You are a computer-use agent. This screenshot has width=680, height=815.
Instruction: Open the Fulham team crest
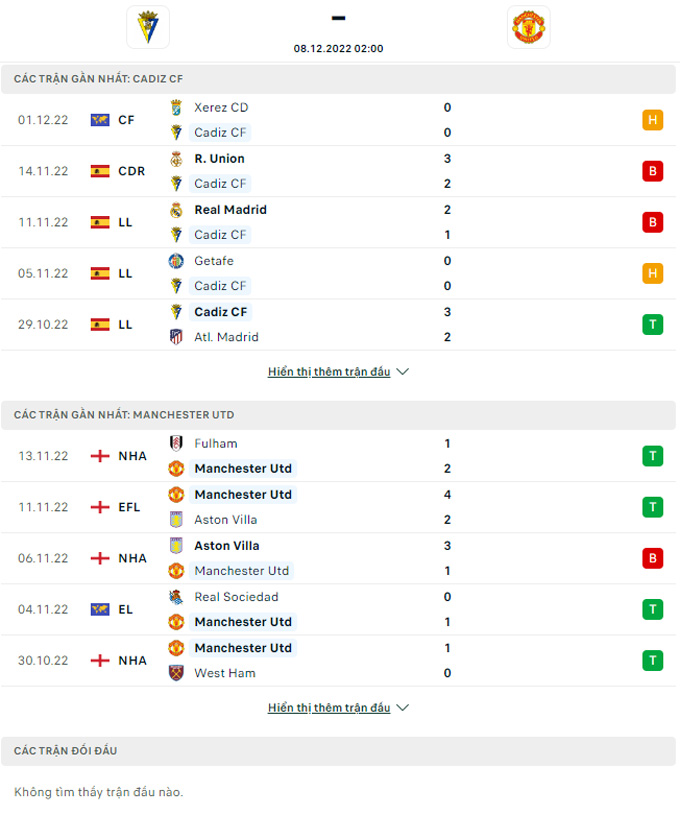(176, 443)
